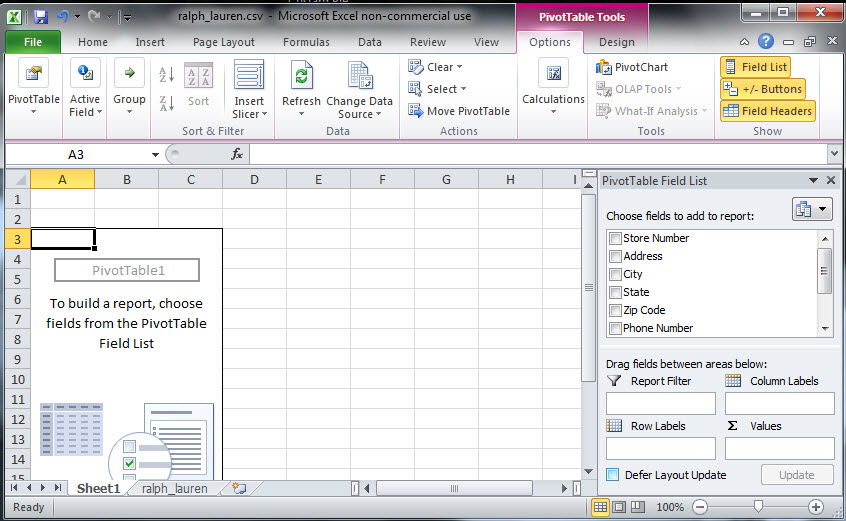Open the Undo history dropdown arrow
This screenshot has height=521, width=846.
coord(77,17)
